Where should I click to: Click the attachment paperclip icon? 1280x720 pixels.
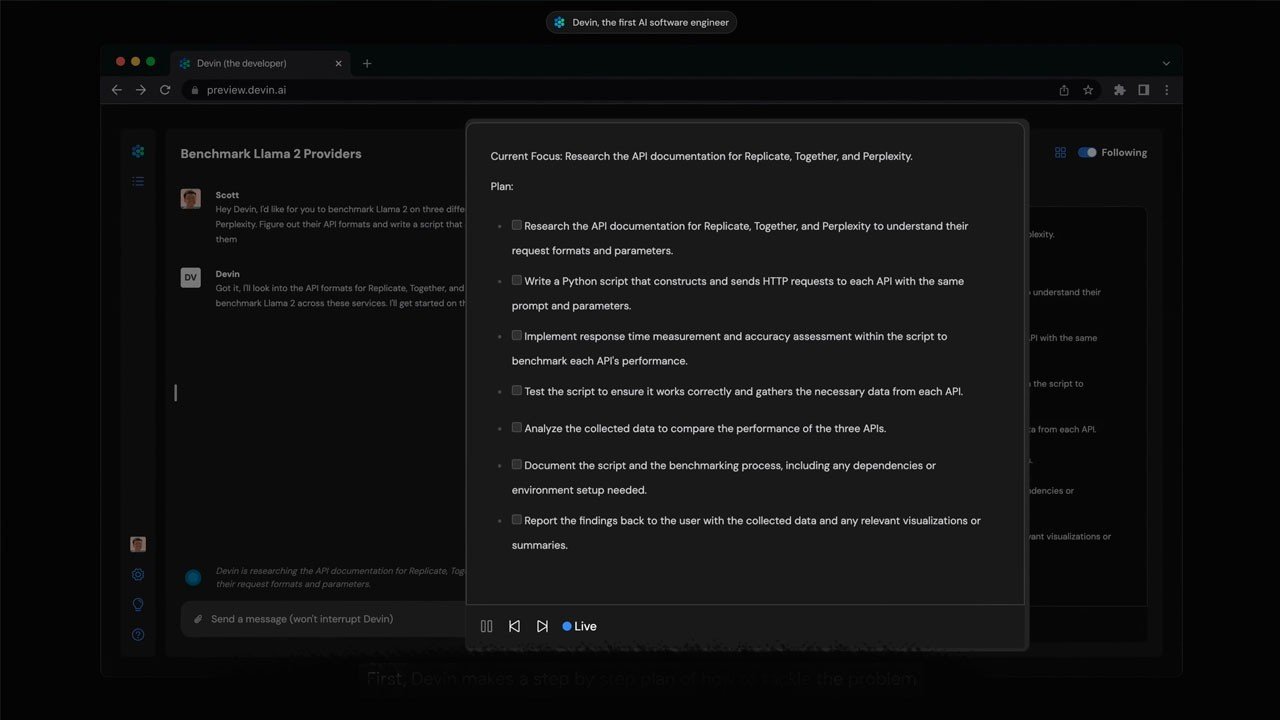pyautogui.click(x=198, y=619)
